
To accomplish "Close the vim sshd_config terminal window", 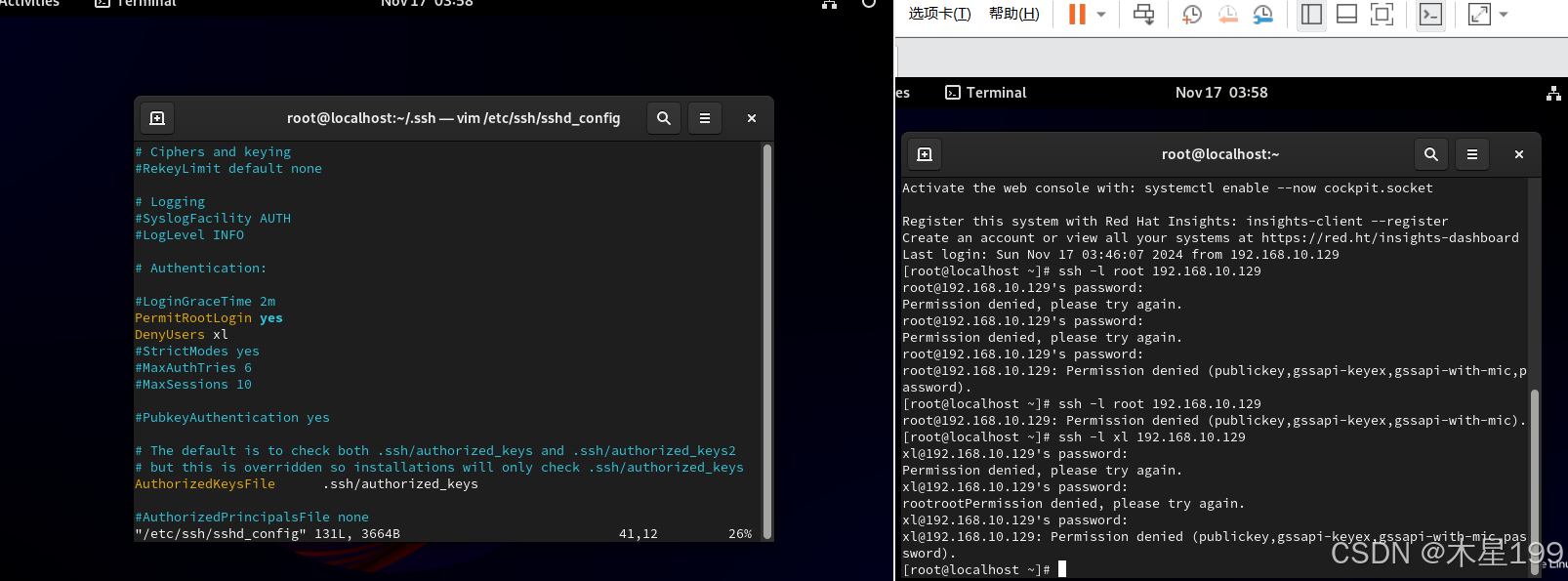I will point(752,118).
